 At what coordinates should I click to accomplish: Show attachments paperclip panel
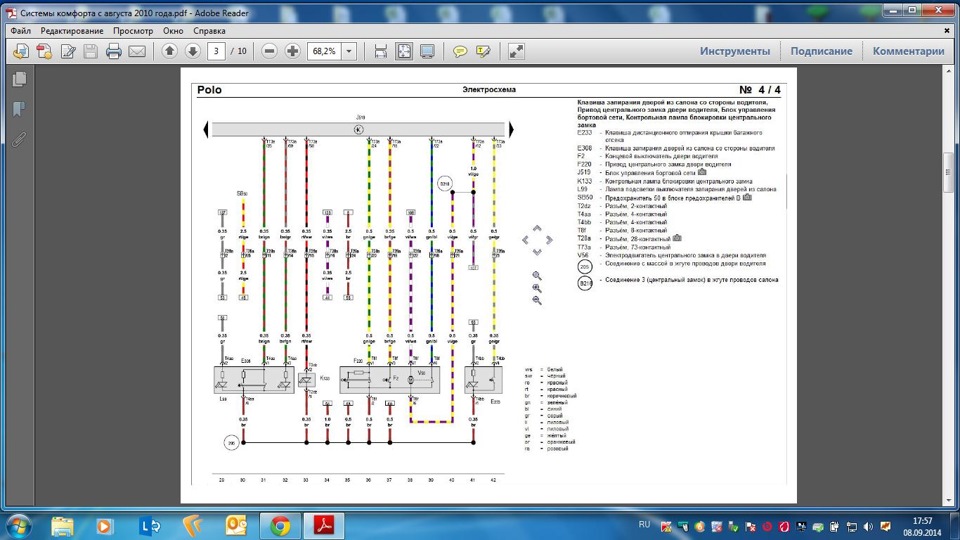pos(19,139)
